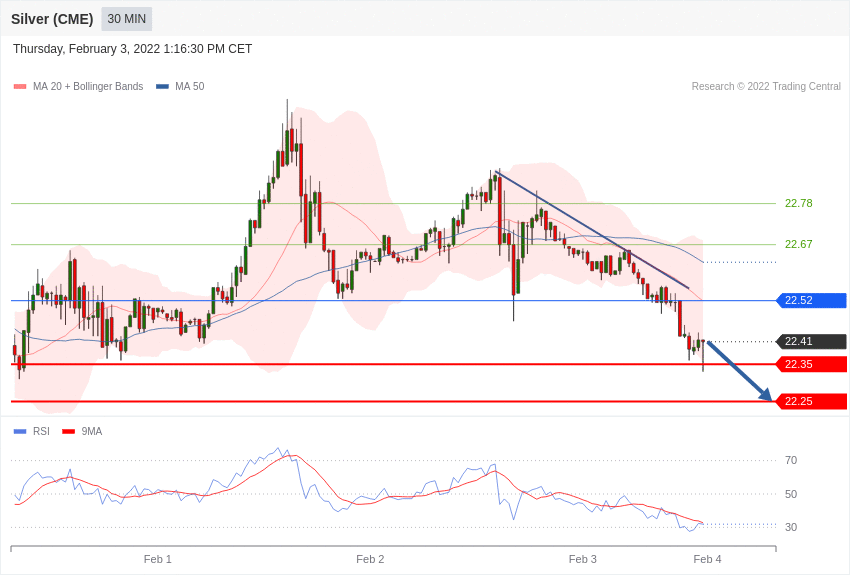The width and height of the screenshot is (850, 576).
Task: Click the 22.67 resistance level label
Action: [x=799, y=244]
